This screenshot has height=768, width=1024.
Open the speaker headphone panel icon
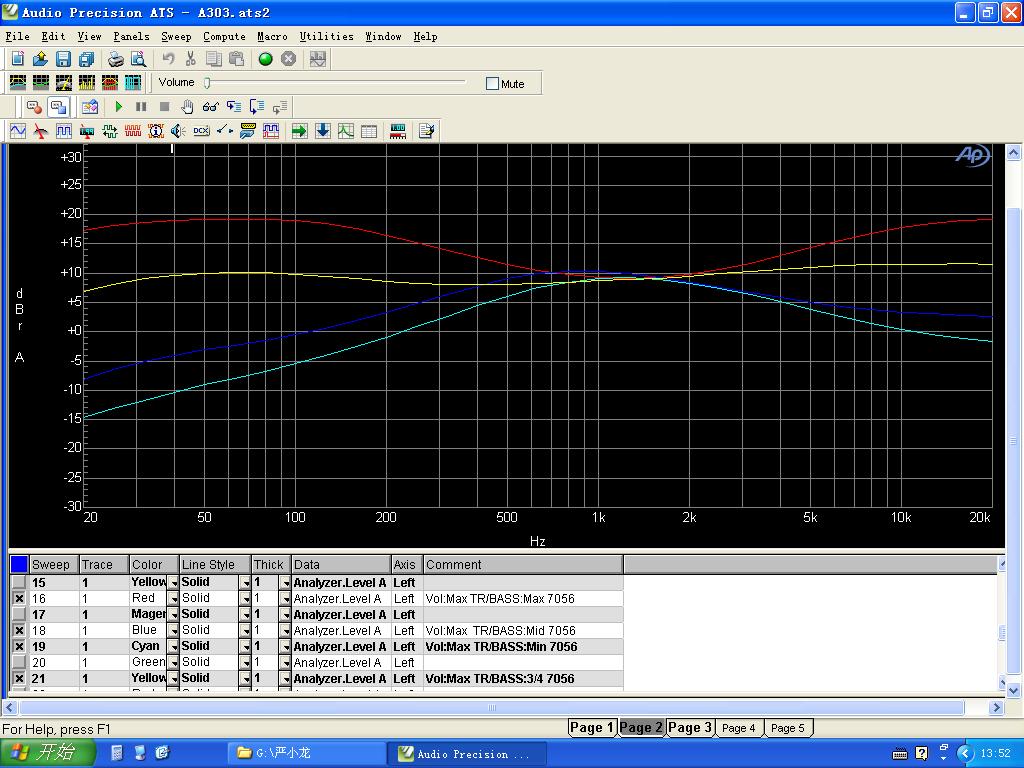(178, 131)
